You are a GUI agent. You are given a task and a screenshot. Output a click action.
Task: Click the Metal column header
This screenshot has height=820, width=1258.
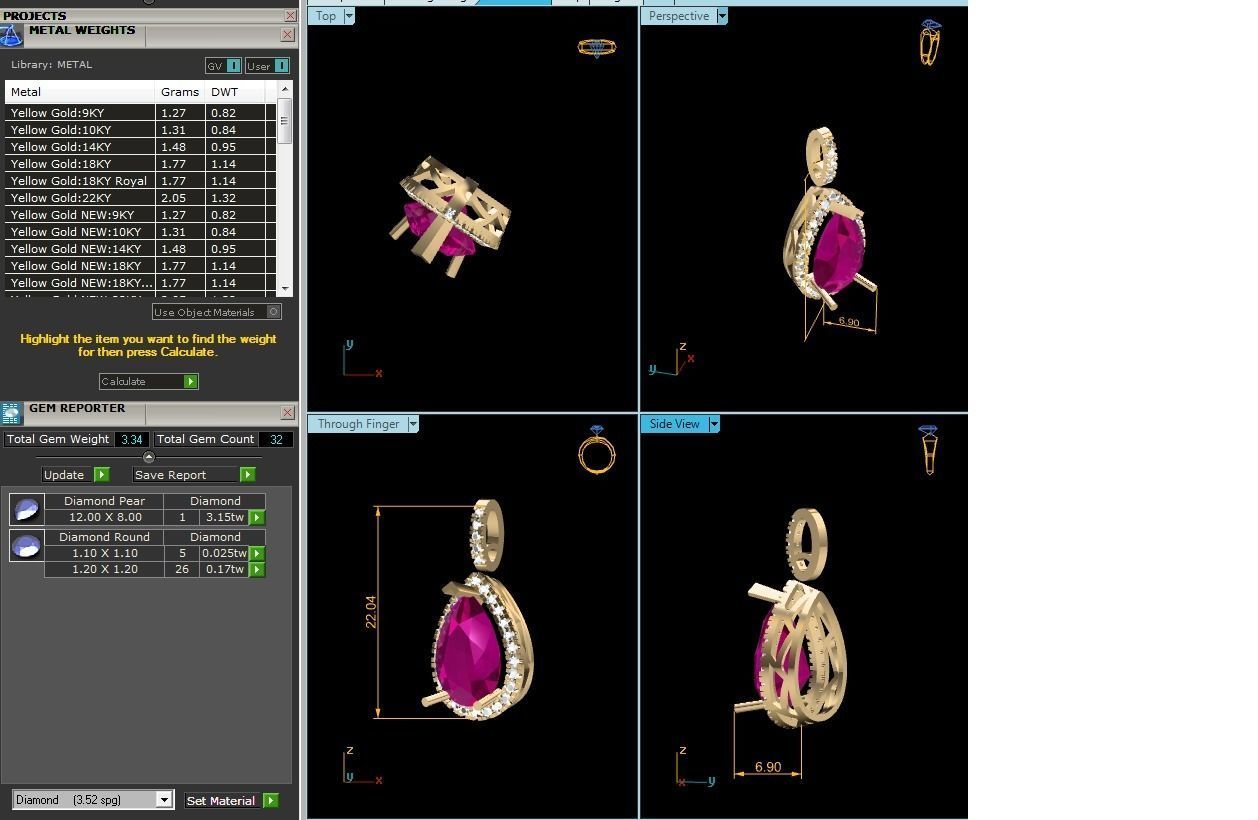80,92
